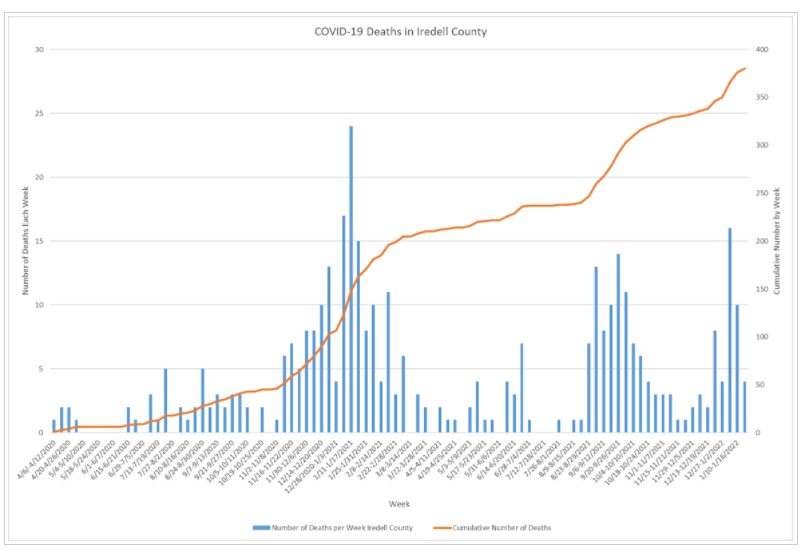Select the 16-death bar near the chart's right end

click(x=730, y=330)
